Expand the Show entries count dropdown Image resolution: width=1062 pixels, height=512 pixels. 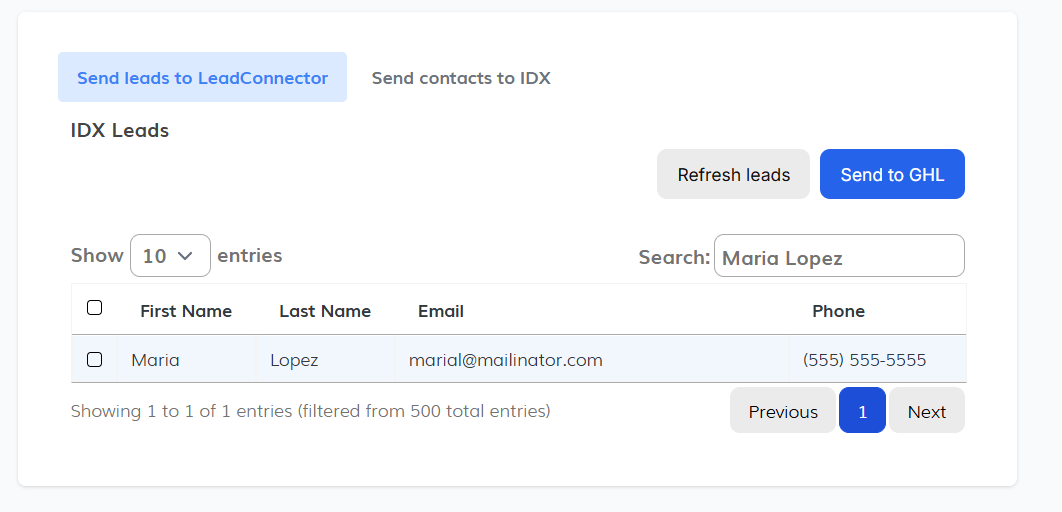pyautogui.click(x=170, y=256)
